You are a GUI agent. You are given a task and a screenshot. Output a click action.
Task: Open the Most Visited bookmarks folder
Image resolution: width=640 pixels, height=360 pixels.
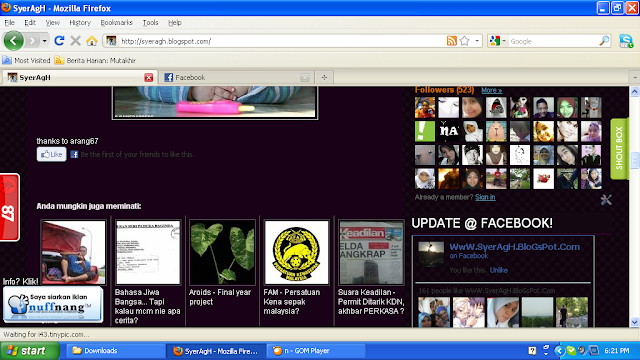[x=26, y=60]
